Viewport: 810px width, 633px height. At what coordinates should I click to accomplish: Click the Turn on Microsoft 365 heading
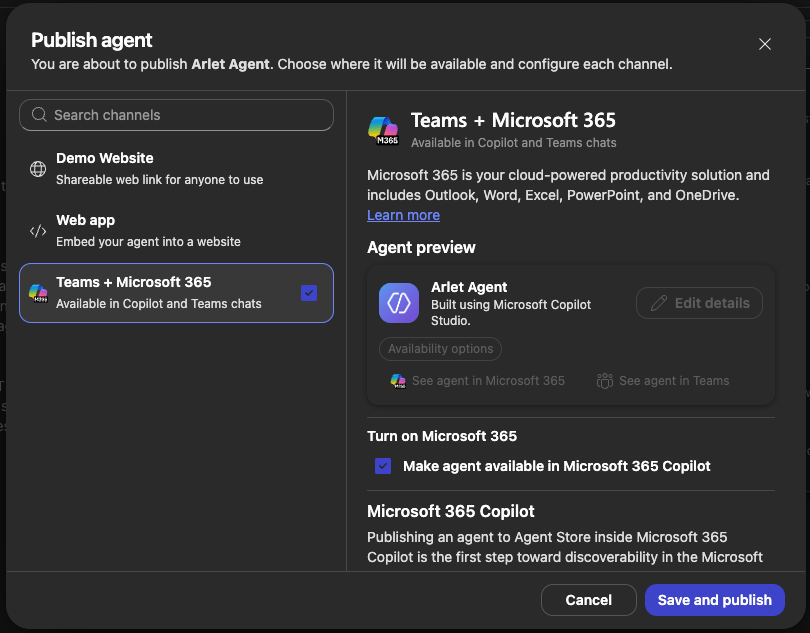pyautogui.click(x=442, y=436)
